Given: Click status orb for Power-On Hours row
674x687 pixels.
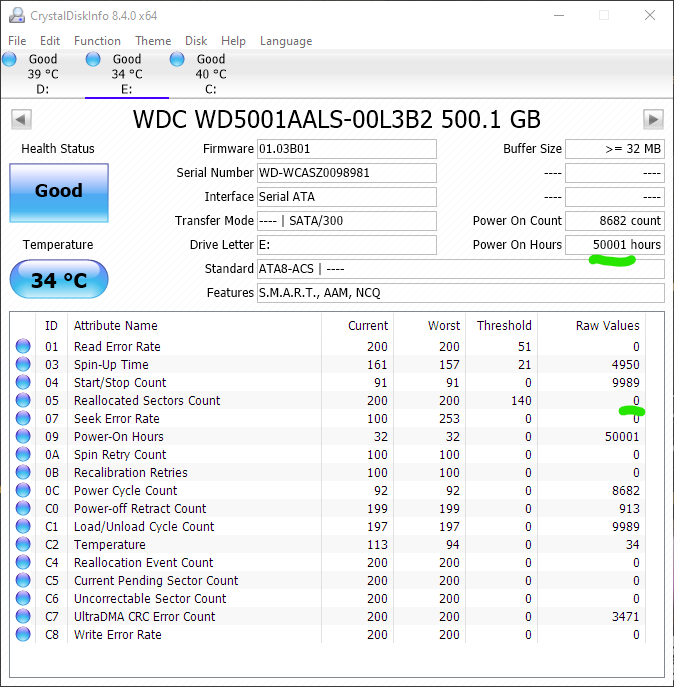Looking at the screenshot, I should (23, 436).
